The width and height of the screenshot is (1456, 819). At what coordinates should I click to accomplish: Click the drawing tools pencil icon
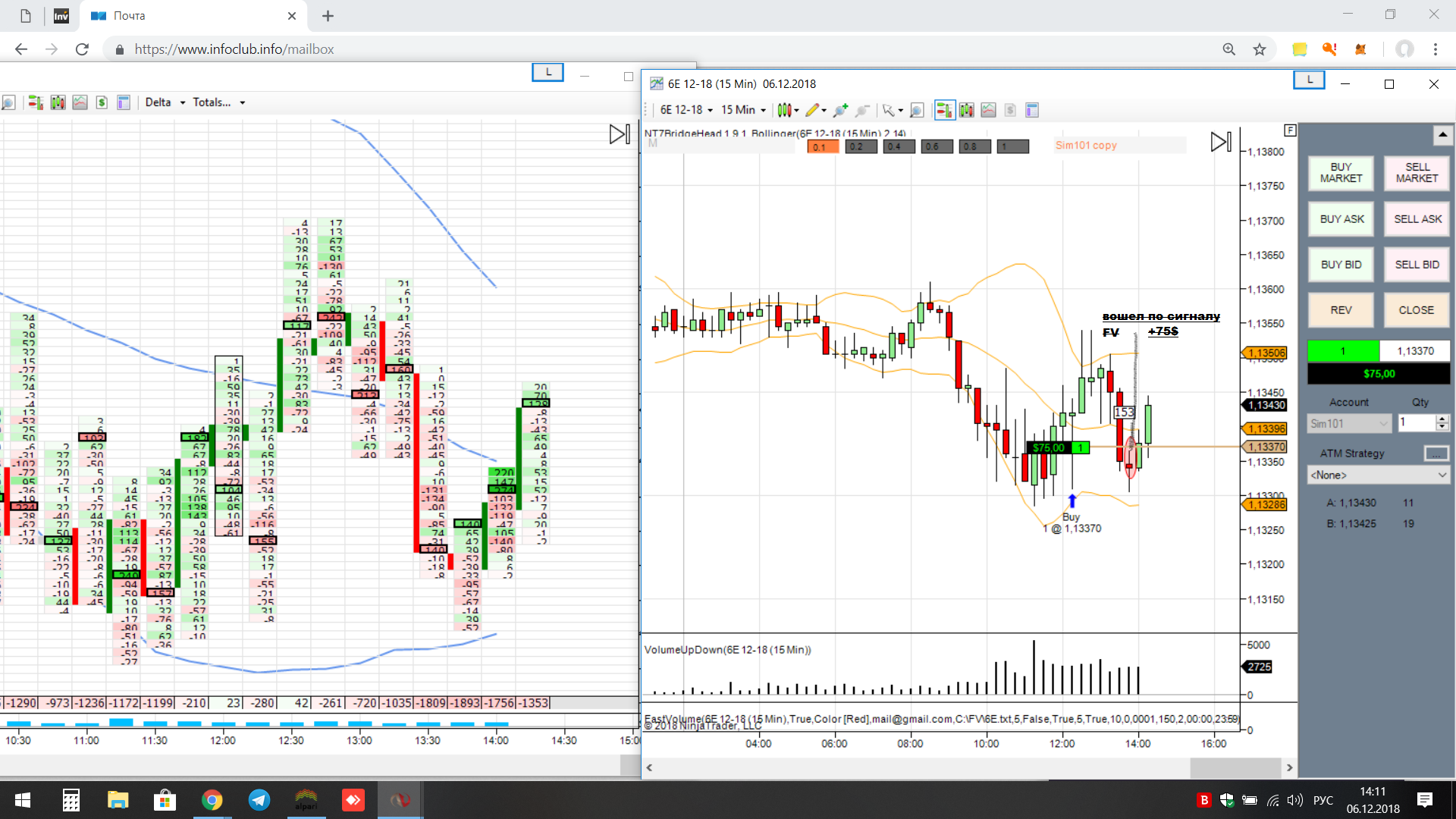tap(812, 111)
